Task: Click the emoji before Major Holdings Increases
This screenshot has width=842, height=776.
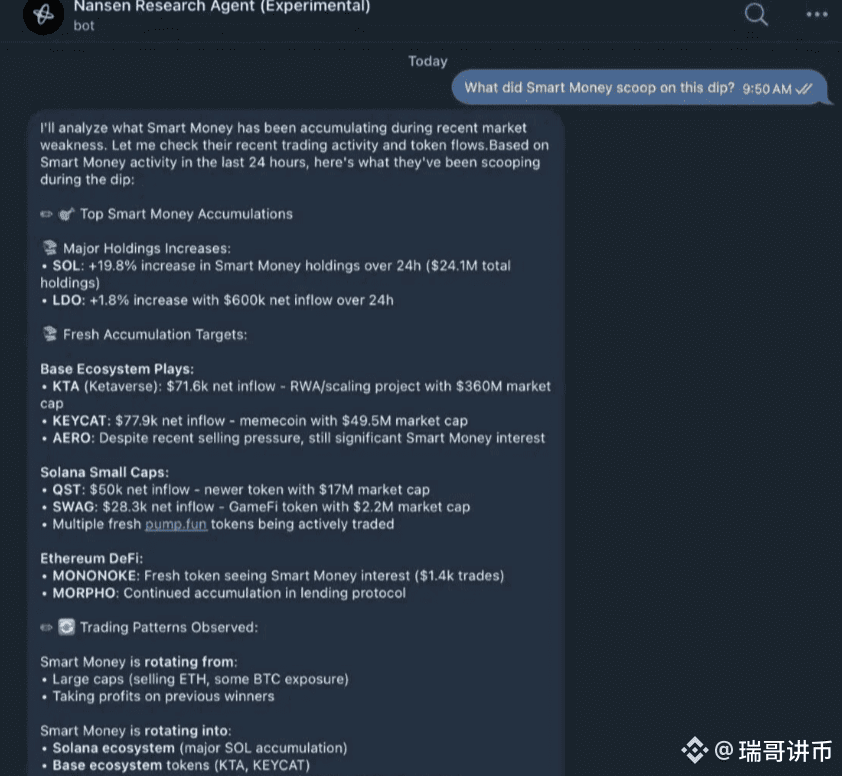Action: coord(50,248)
